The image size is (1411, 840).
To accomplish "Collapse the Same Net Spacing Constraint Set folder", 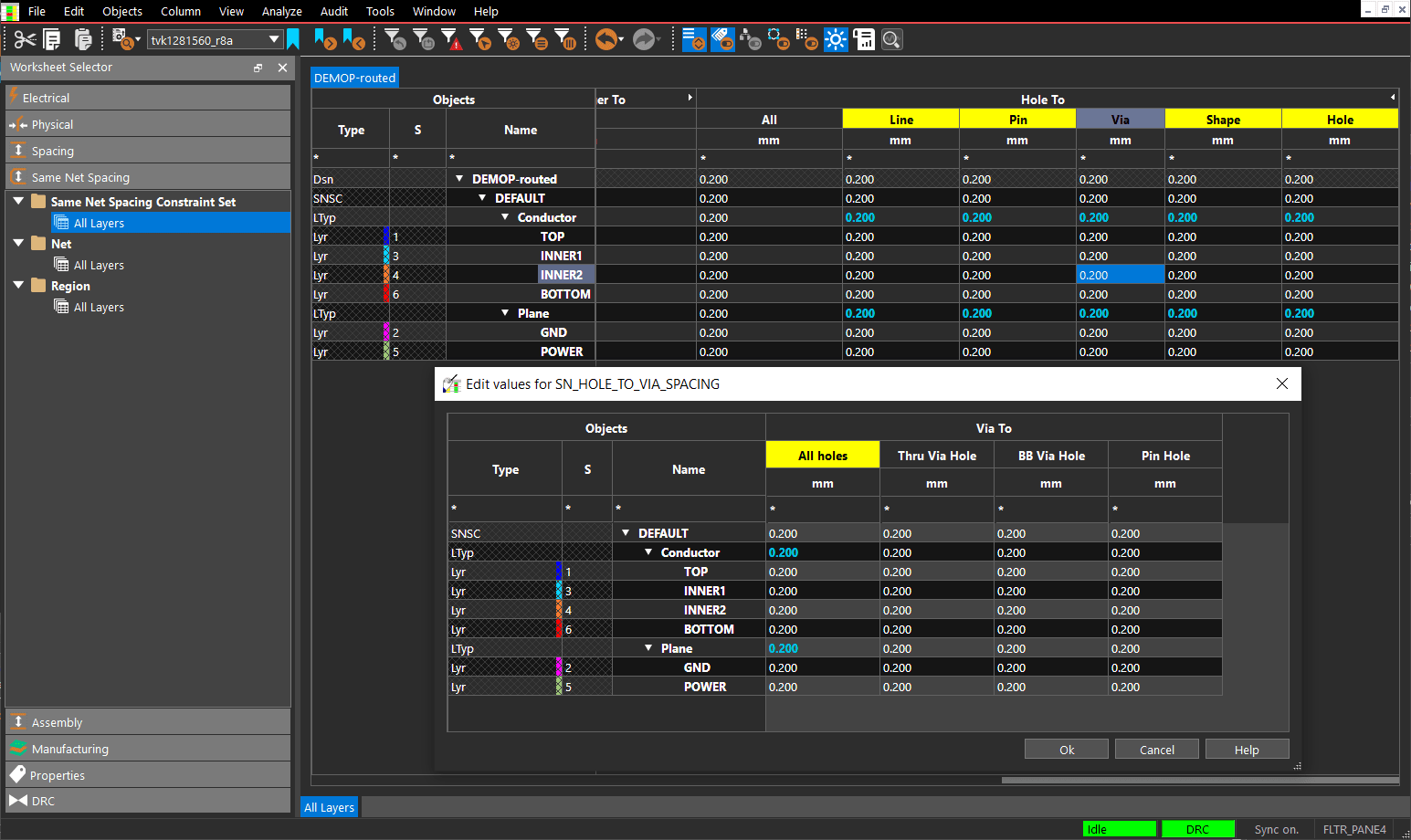I will click(x=18, y=201).
